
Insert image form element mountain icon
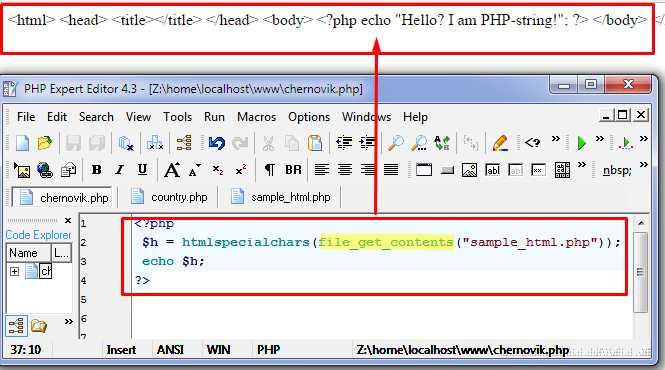tap(469, 171)
